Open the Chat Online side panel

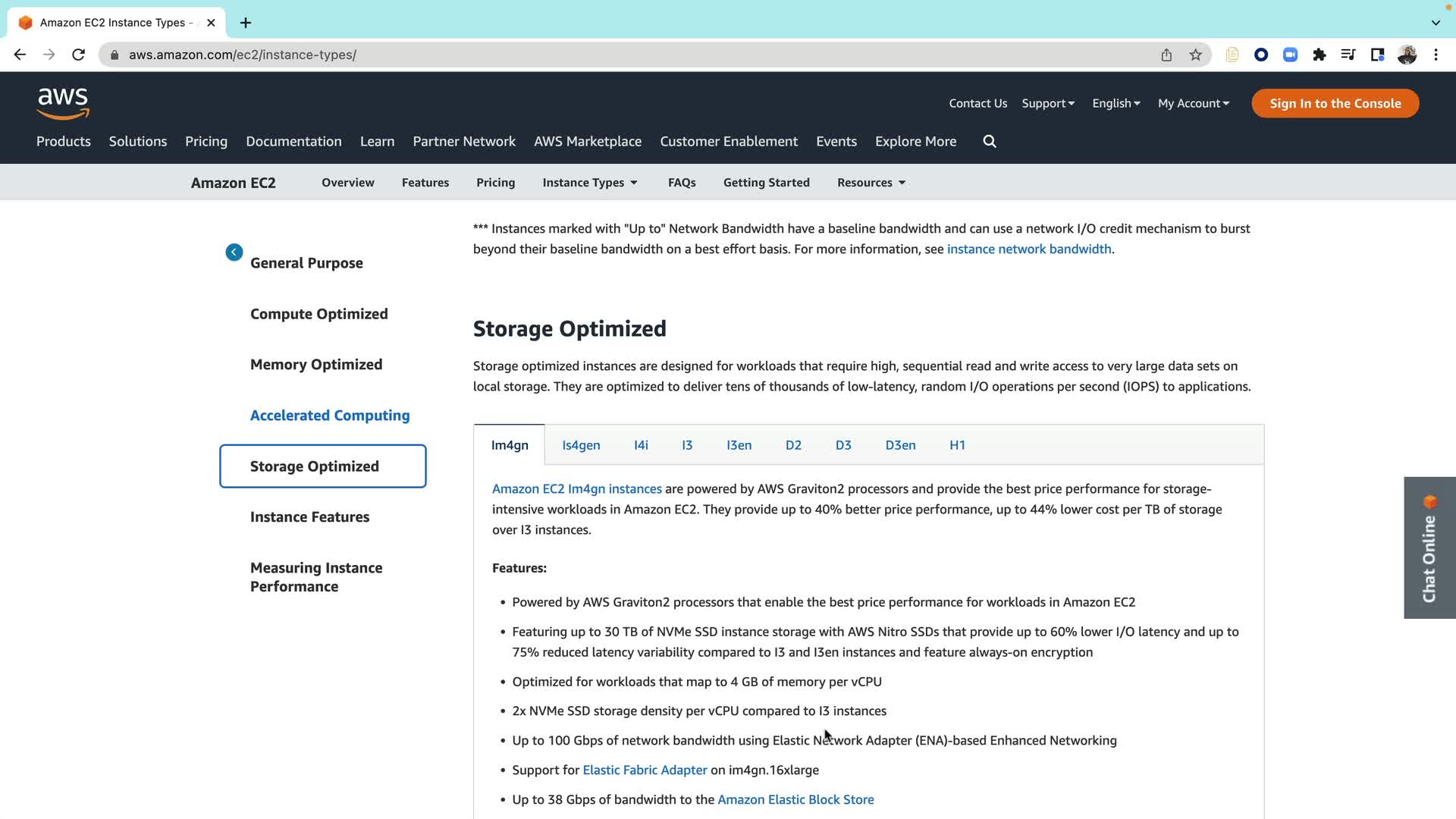[1429, 548]
